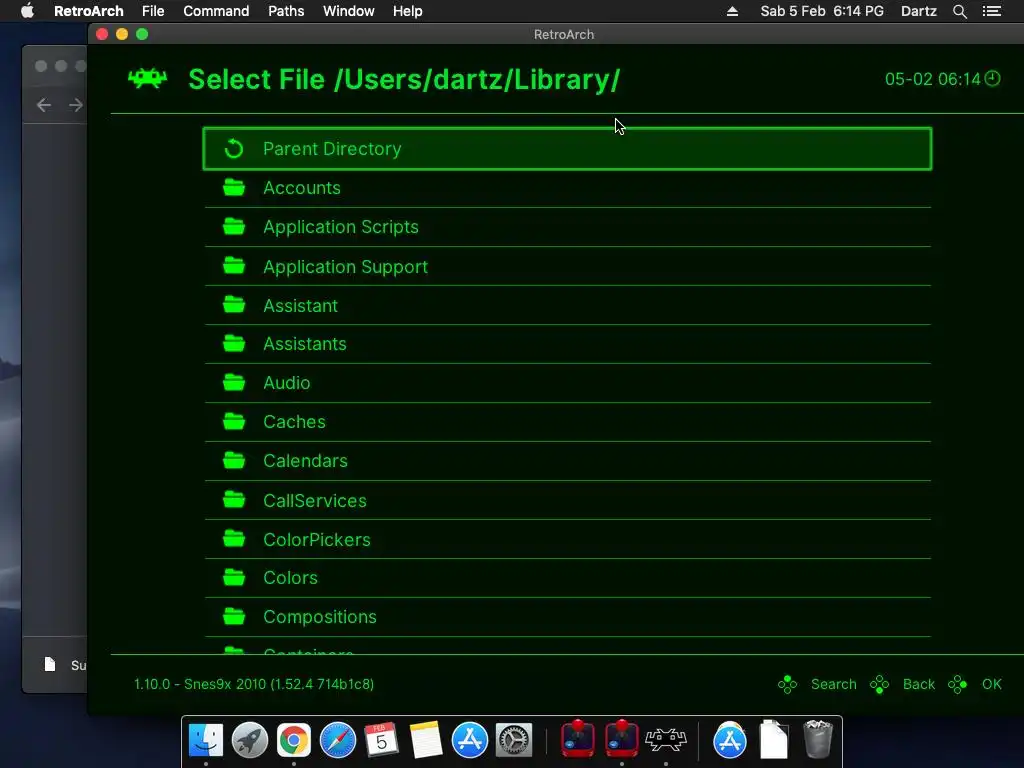This screenshot has width=1024, height=768.
Task: Open the Caches folder name
Action: tap(295, 422)
